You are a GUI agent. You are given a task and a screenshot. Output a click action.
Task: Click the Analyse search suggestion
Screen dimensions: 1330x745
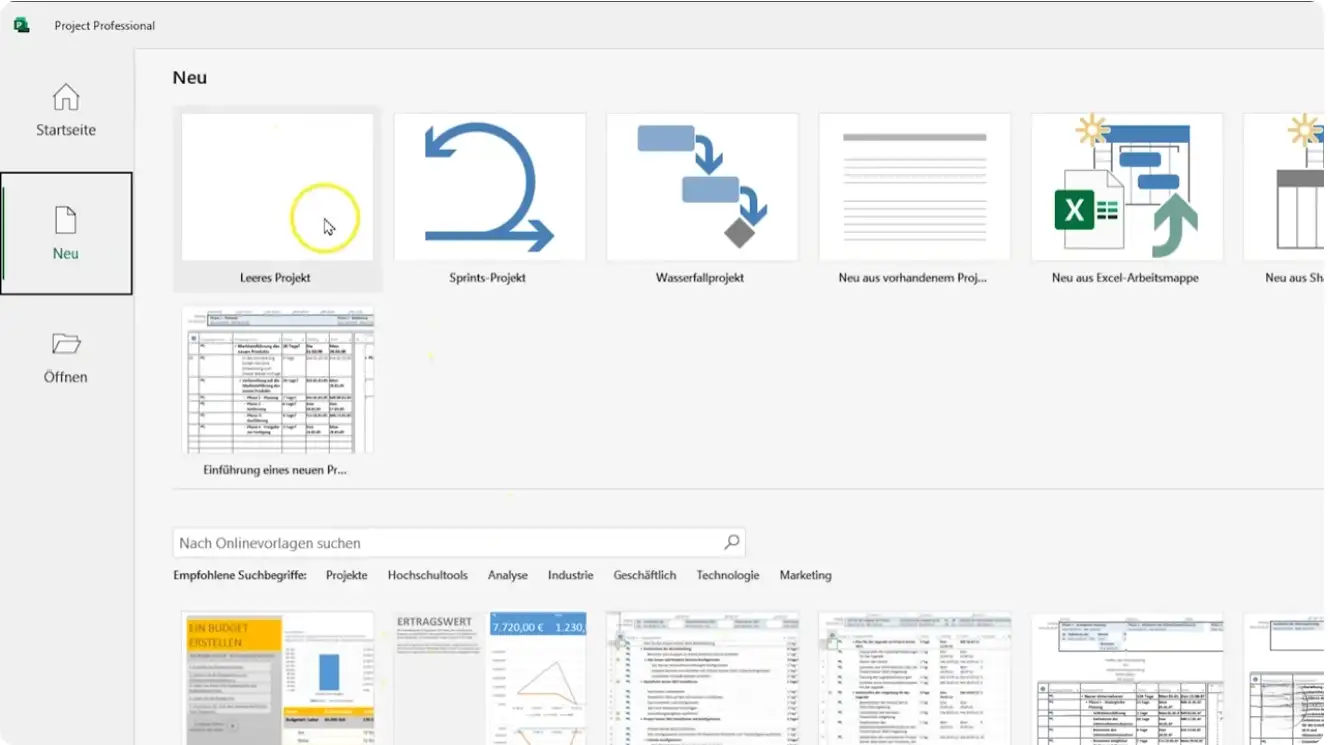508,575
